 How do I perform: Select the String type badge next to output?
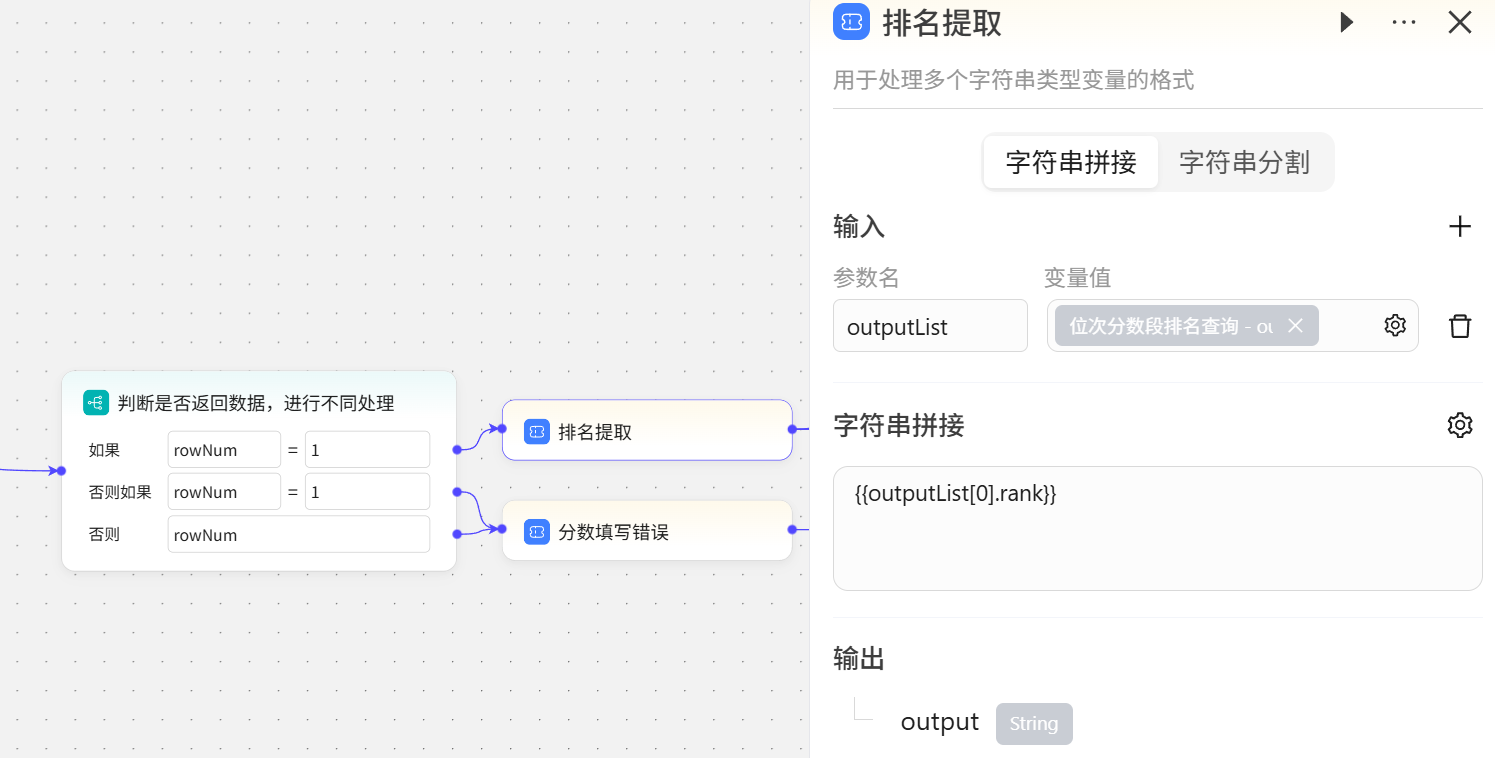1034,723
